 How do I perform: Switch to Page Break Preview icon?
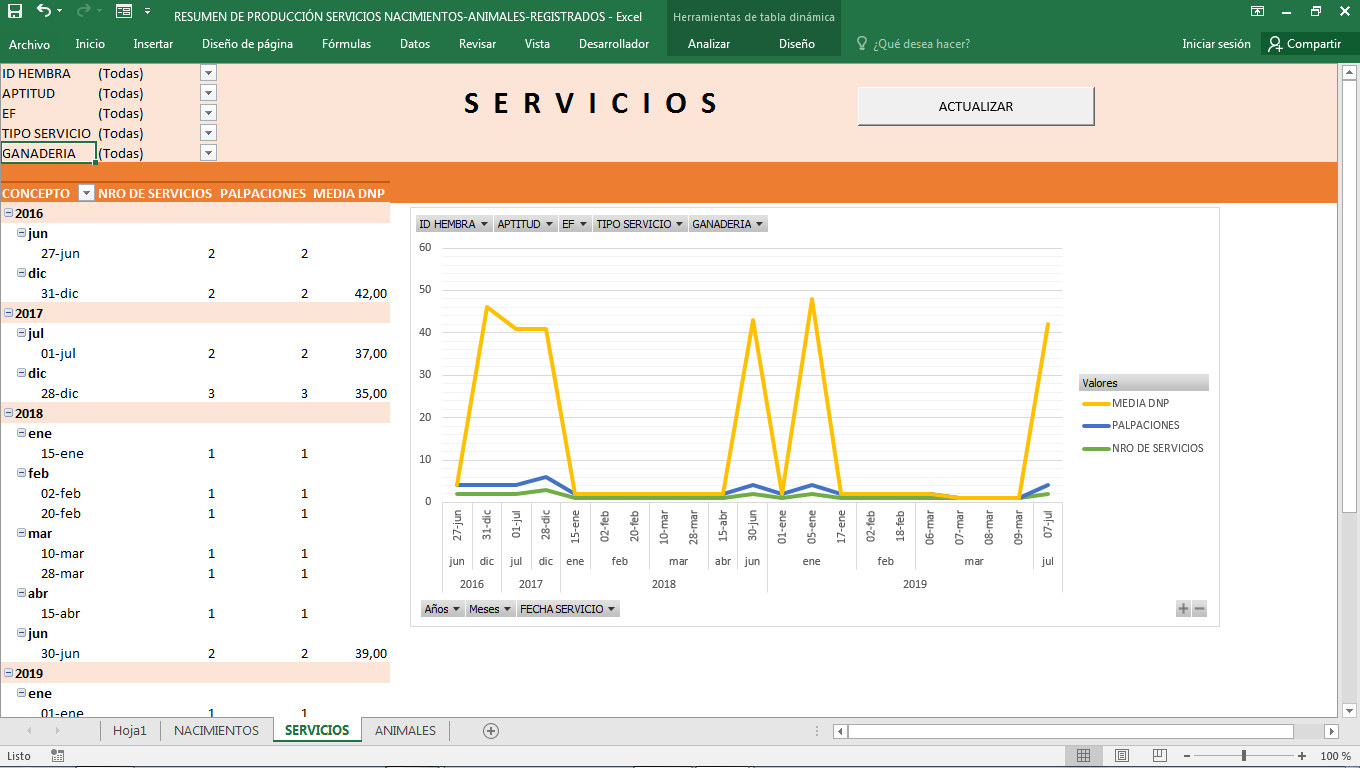click(1160, 756)
